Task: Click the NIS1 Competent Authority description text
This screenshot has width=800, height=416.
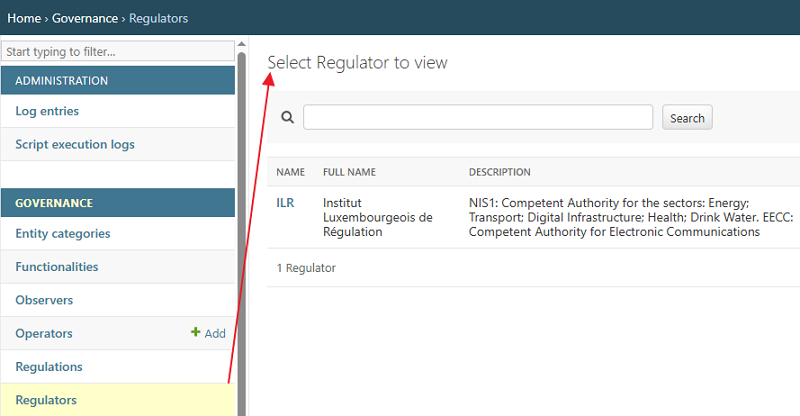Action: click(631, 217)
